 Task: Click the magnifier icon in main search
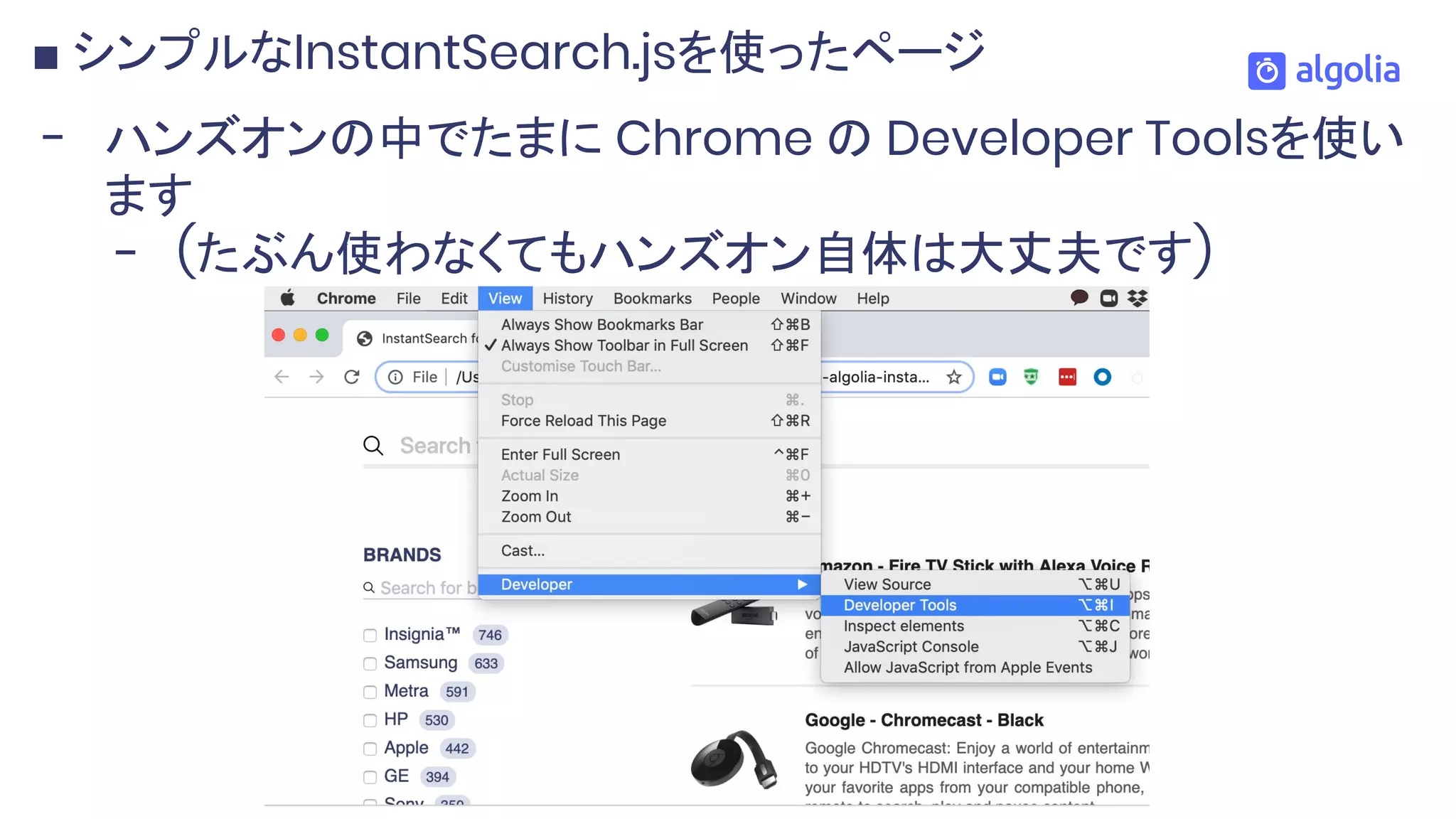point(373,446)
